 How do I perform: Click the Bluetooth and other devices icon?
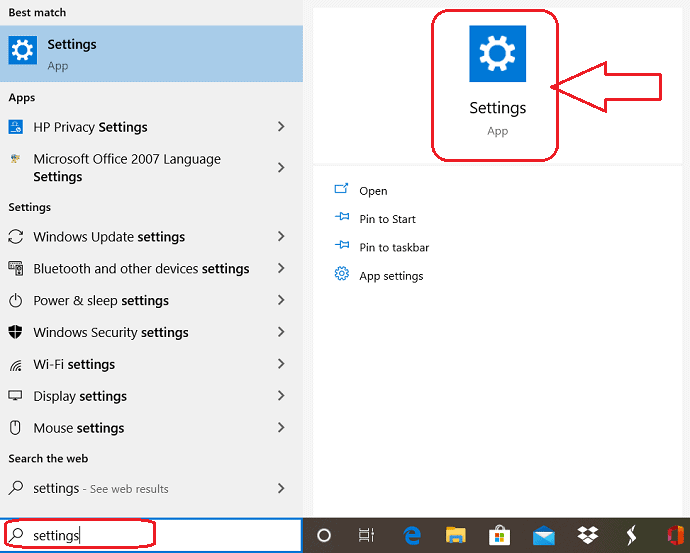coord(15,268)
